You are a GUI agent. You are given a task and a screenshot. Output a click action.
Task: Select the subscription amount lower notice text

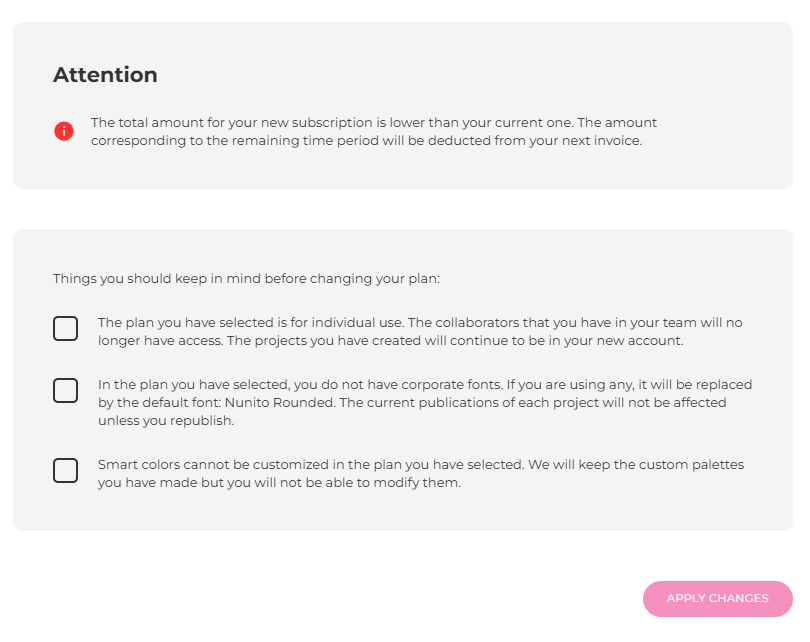[x=374, y=132]
